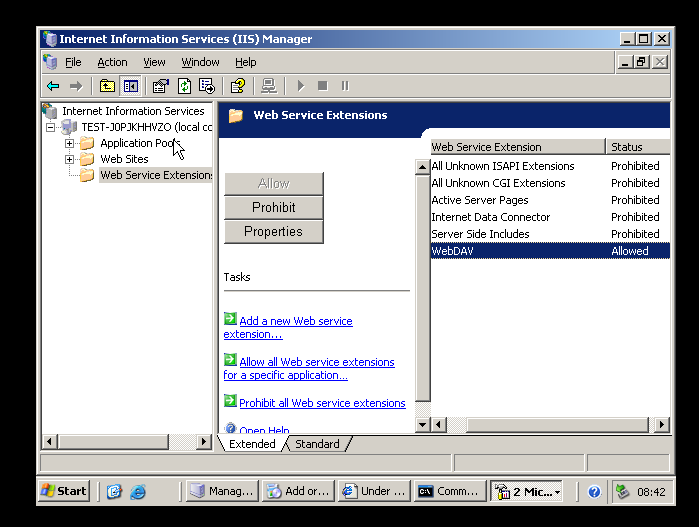Image resolution: width=699 pixels, height=527 pixels.
Task: Launch Internet Explorer from quick launch
Action: click(138, 492)
